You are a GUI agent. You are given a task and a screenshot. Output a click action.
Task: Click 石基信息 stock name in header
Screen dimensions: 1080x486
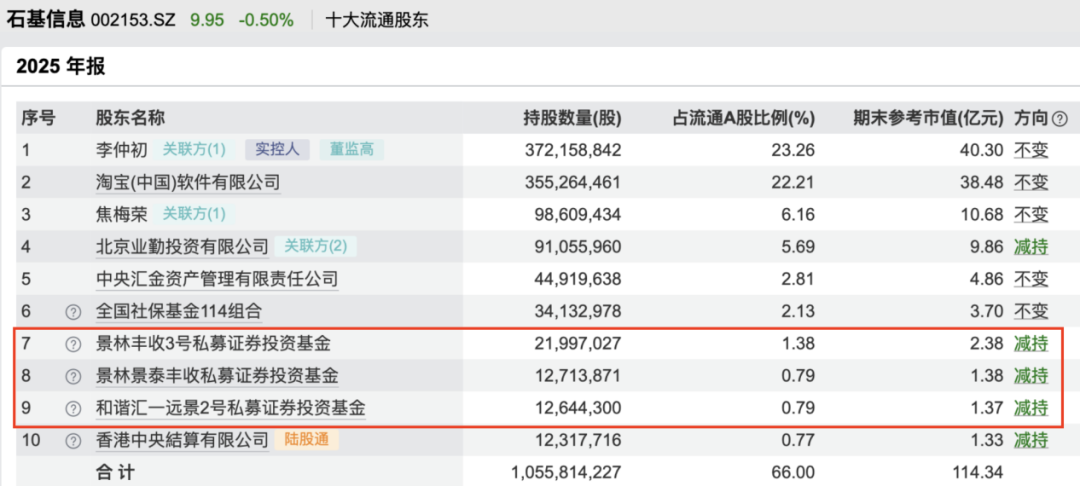click(45, 20)
